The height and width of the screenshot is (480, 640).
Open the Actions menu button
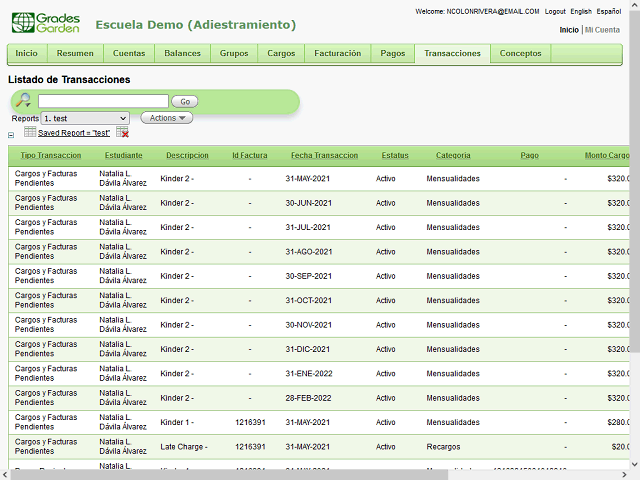point(166,118)
